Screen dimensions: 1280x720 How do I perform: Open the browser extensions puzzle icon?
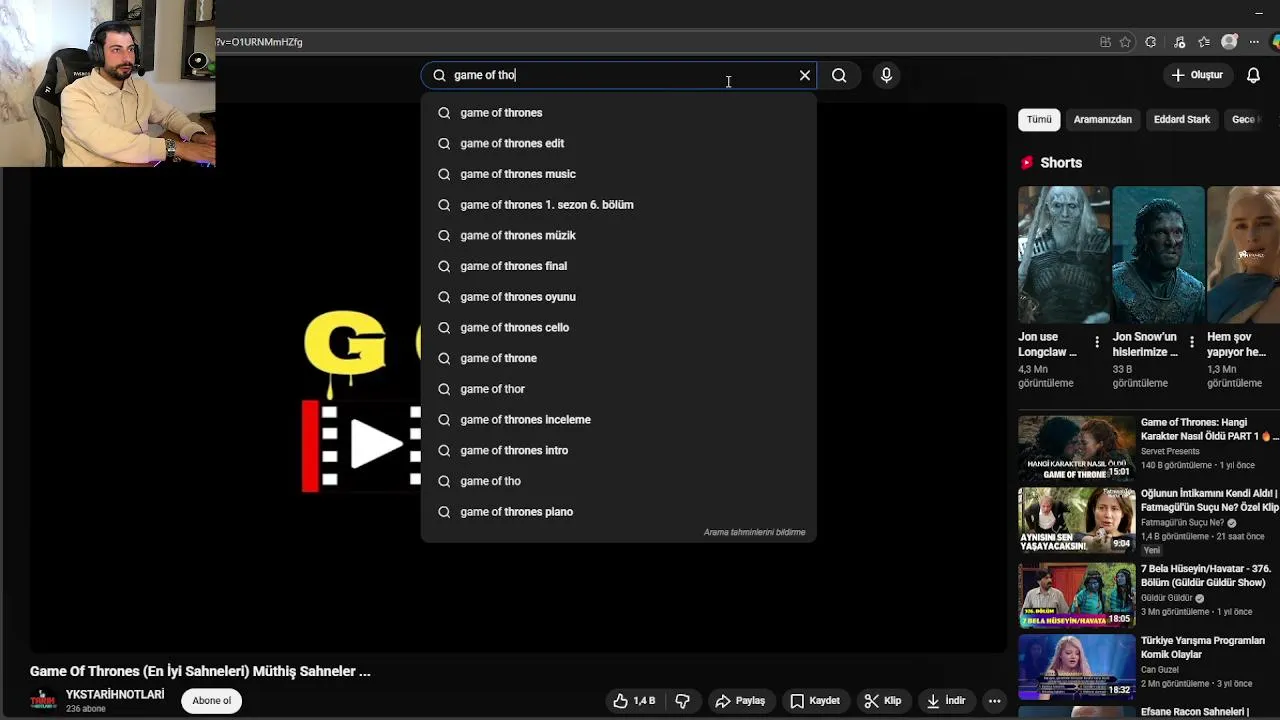point(1151,42)
